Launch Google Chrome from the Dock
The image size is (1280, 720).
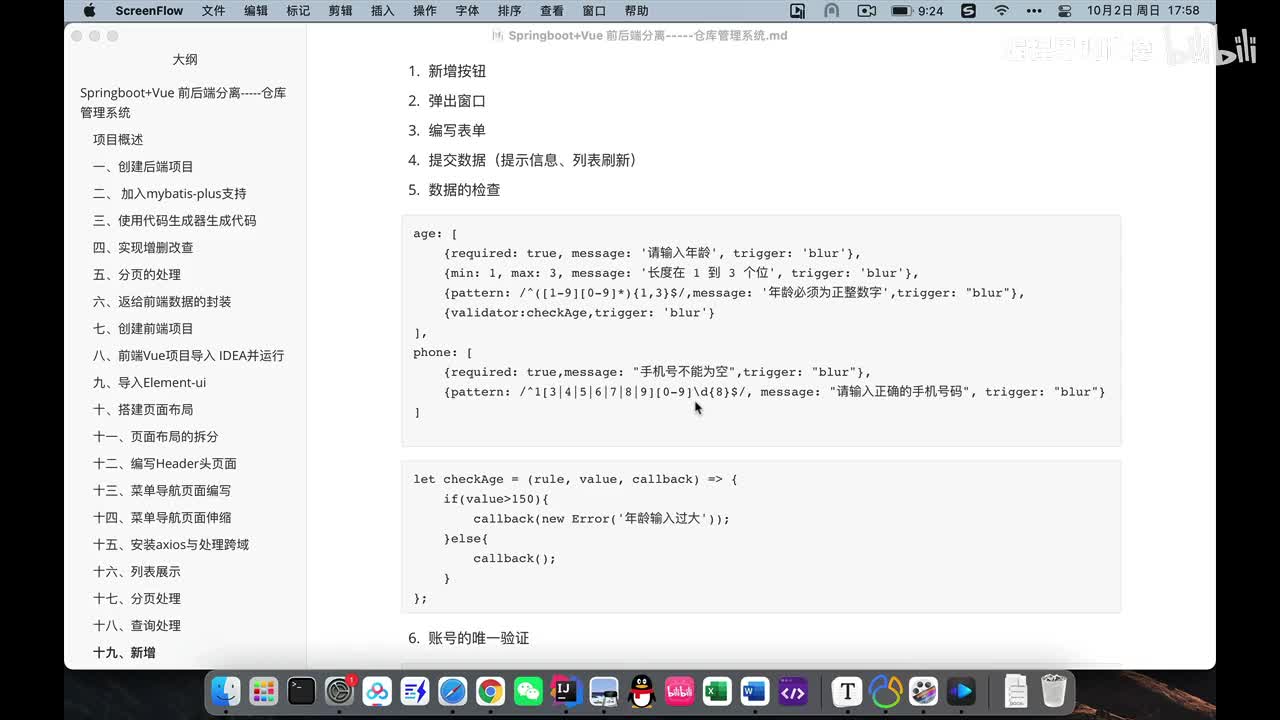490,691
